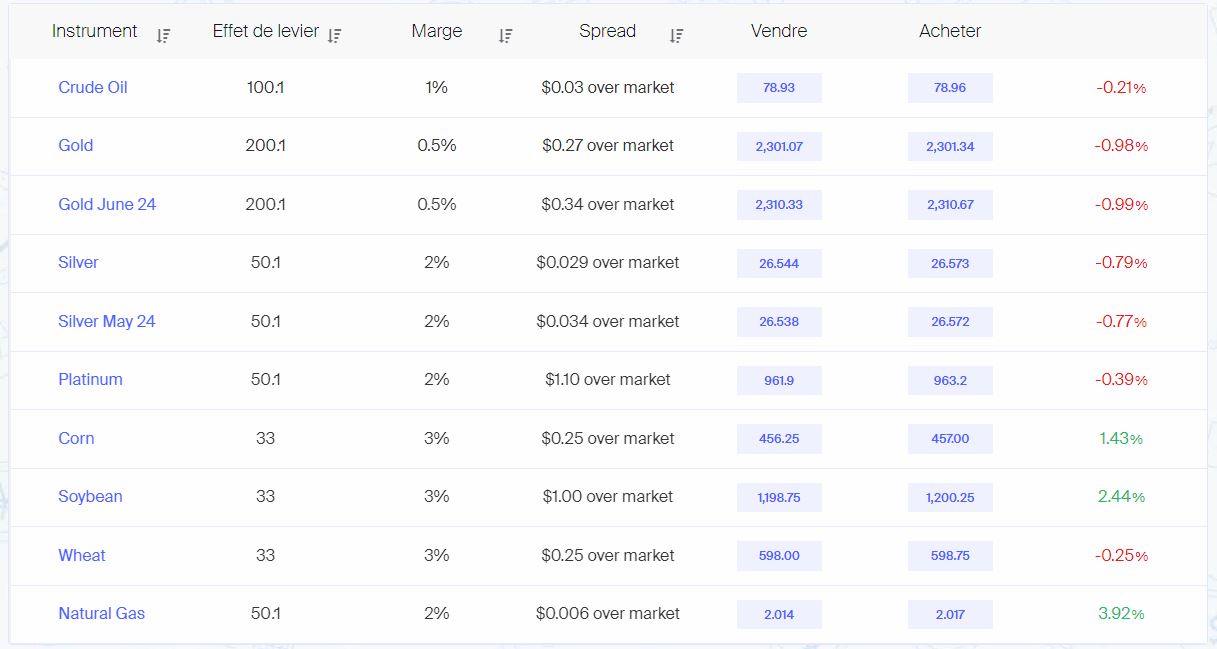This screenshot has width=1217, height=649.
Task: Click sort icon next to Effet de levier
Action: point(334,36)
